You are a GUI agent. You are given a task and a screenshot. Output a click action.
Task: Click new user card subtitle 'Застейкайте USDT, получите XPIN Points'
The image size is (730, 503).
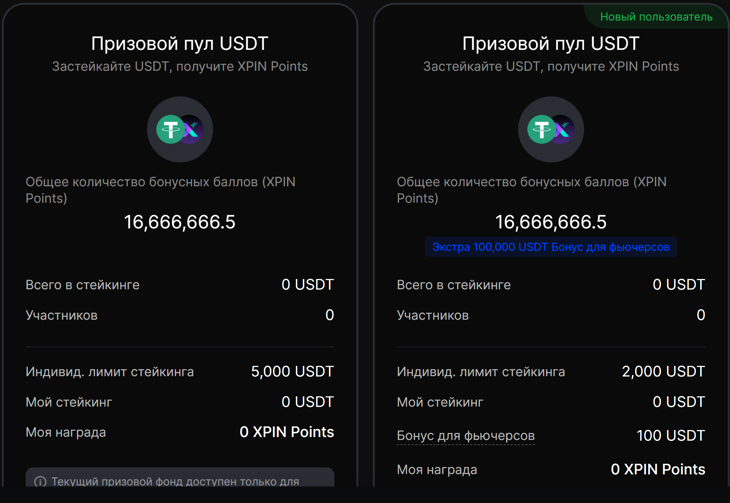551,67
